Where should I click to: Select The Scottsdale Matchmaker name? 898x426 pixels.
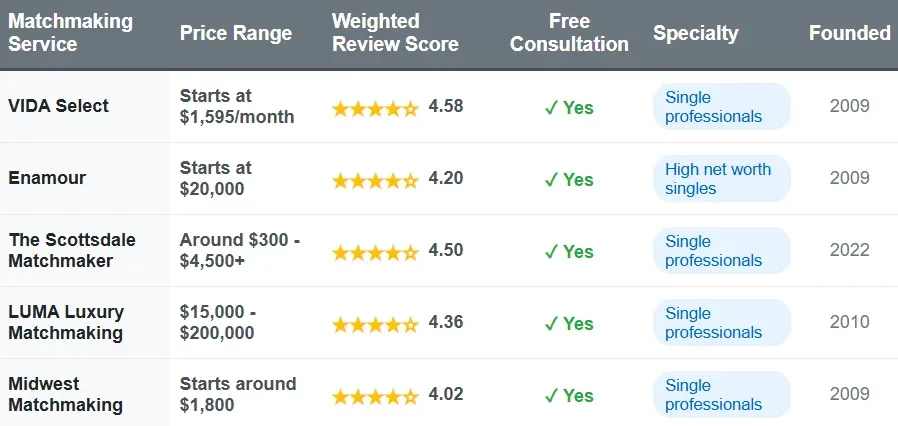point(72,250)
